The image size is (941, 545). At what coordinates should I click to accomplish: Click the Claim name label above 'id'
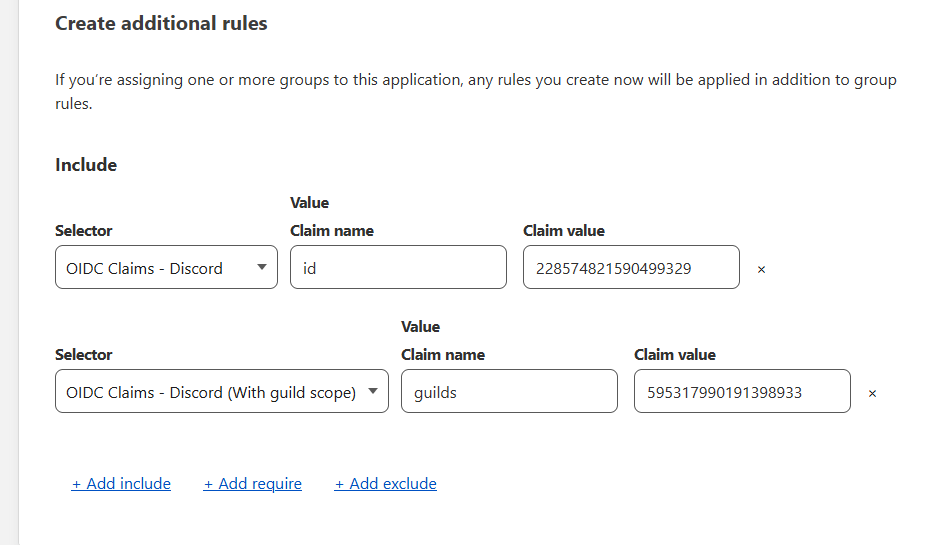tap(332, 230)
